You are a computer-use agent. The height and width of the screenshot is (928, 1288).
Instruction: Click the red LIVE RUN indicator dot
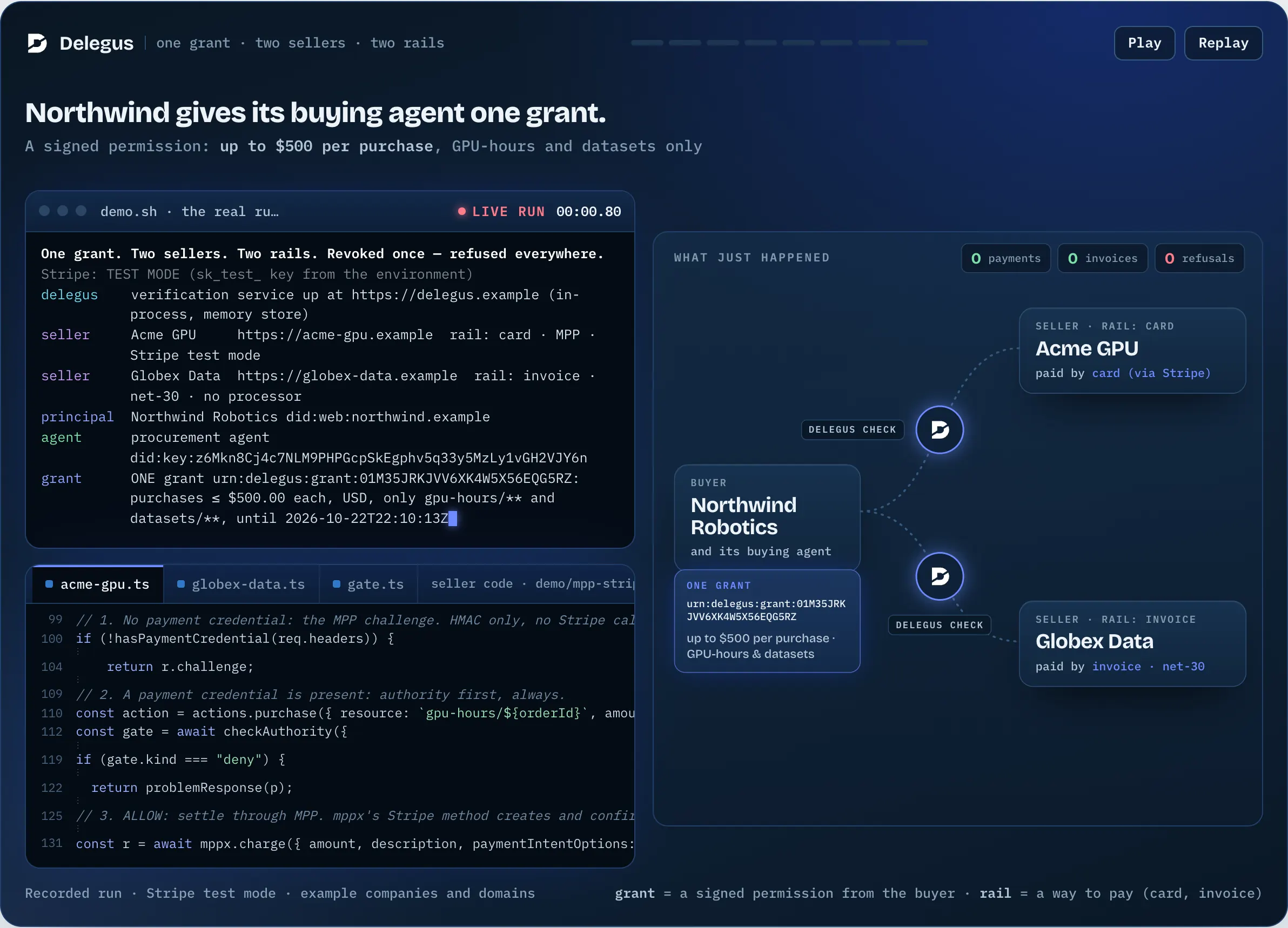coord(462,211)
